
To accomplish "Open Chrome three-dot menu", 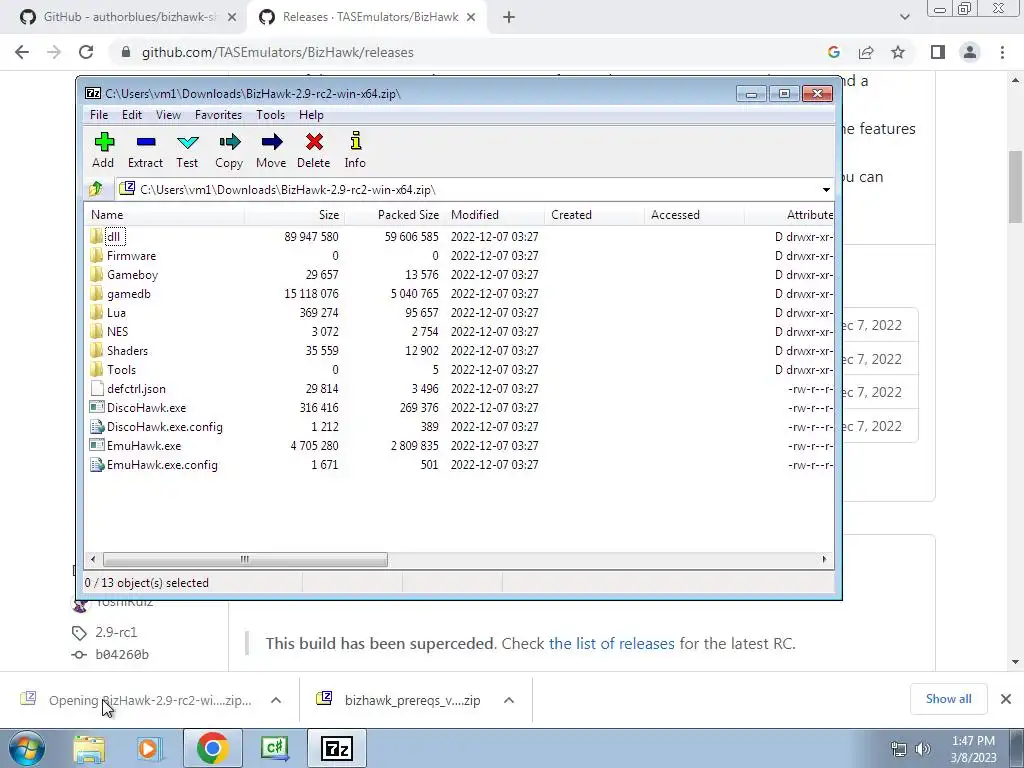I will pyautogui.click(x=1002, y=52).
